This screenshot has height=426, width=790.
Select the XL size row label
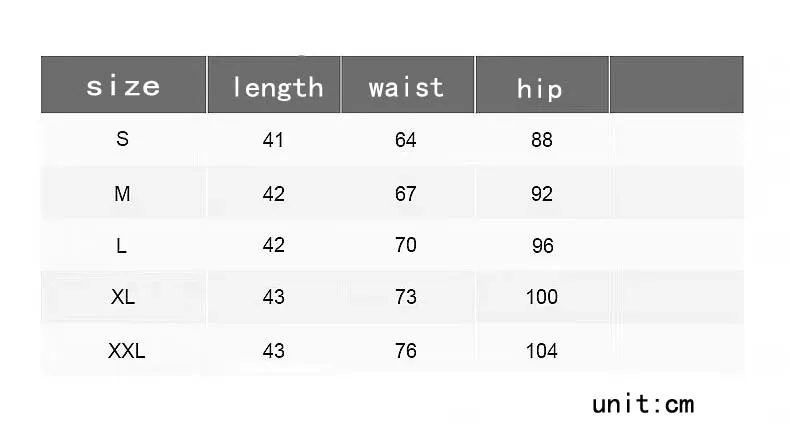click(123, 297)
